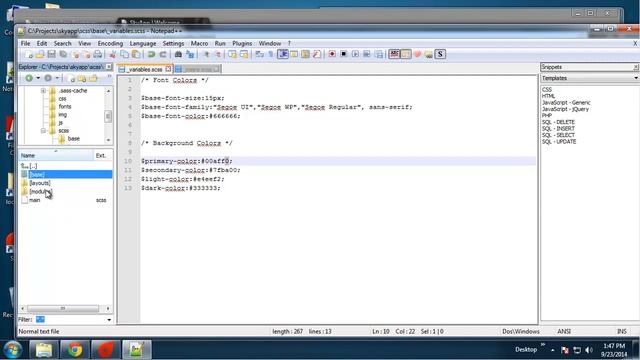Click the Save All toolbar icon
Image resolution: width=640 pixels, height=360 pixels.
[63, 54]
